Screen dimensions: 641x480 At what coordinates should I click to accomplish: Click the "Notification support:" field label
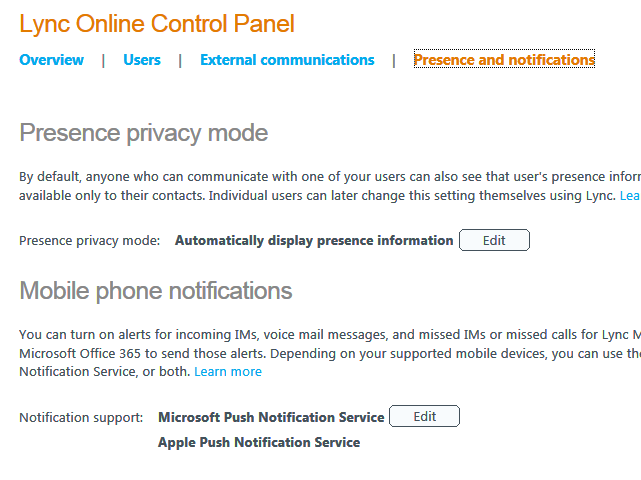point(81,417)
